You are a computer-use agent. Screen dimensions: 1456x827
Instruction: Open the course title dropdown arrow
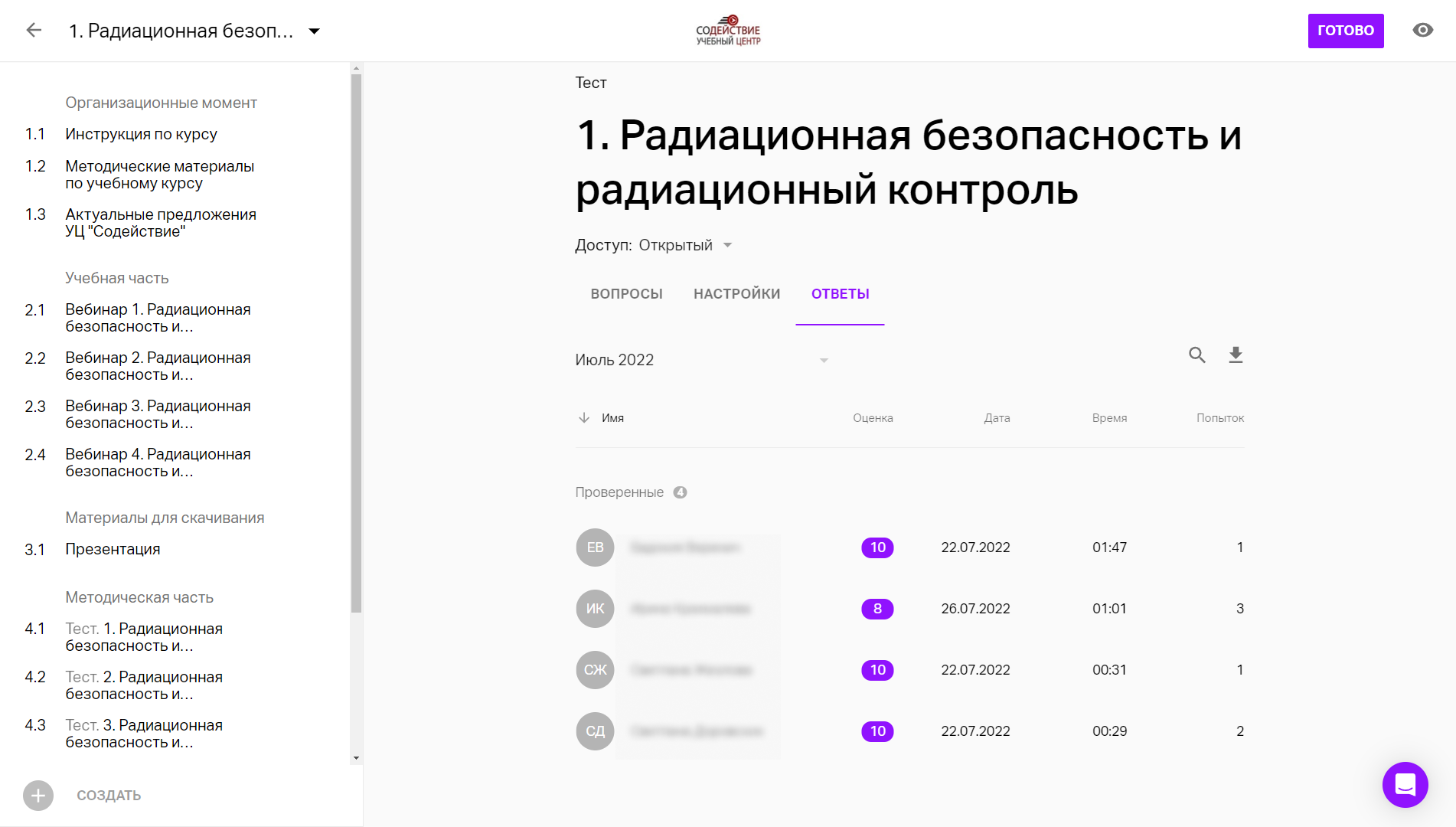(x=314, y=31)
